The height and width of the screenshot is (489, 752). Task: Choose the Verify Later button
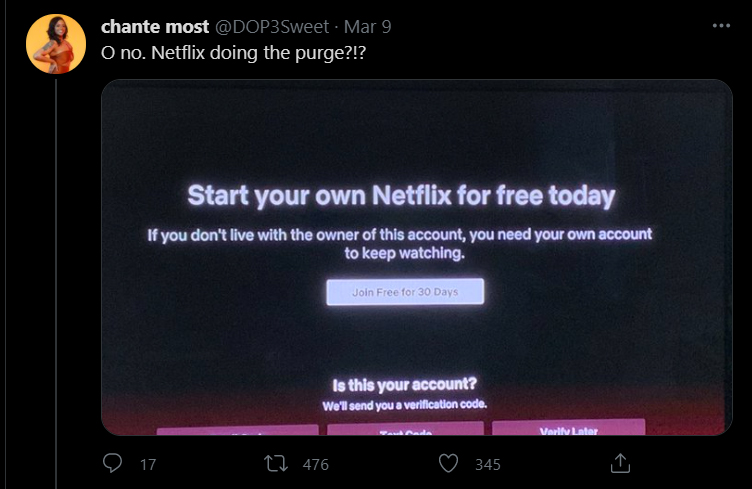click(568, 428)
